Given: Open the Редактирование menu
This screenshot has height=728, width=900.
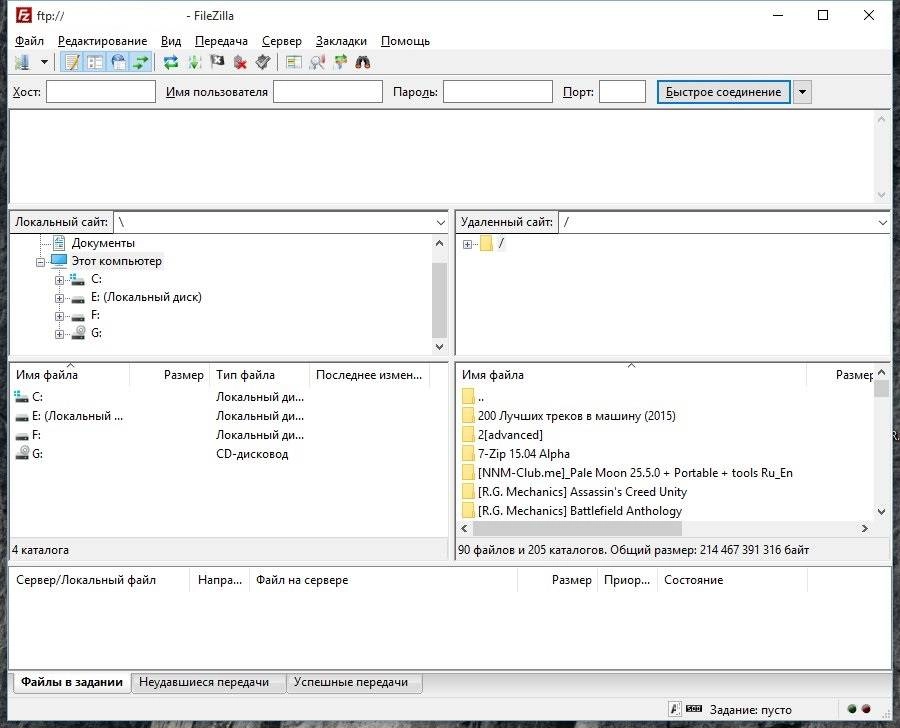Looking at the screenshot, I should click(x=102, y=41).
